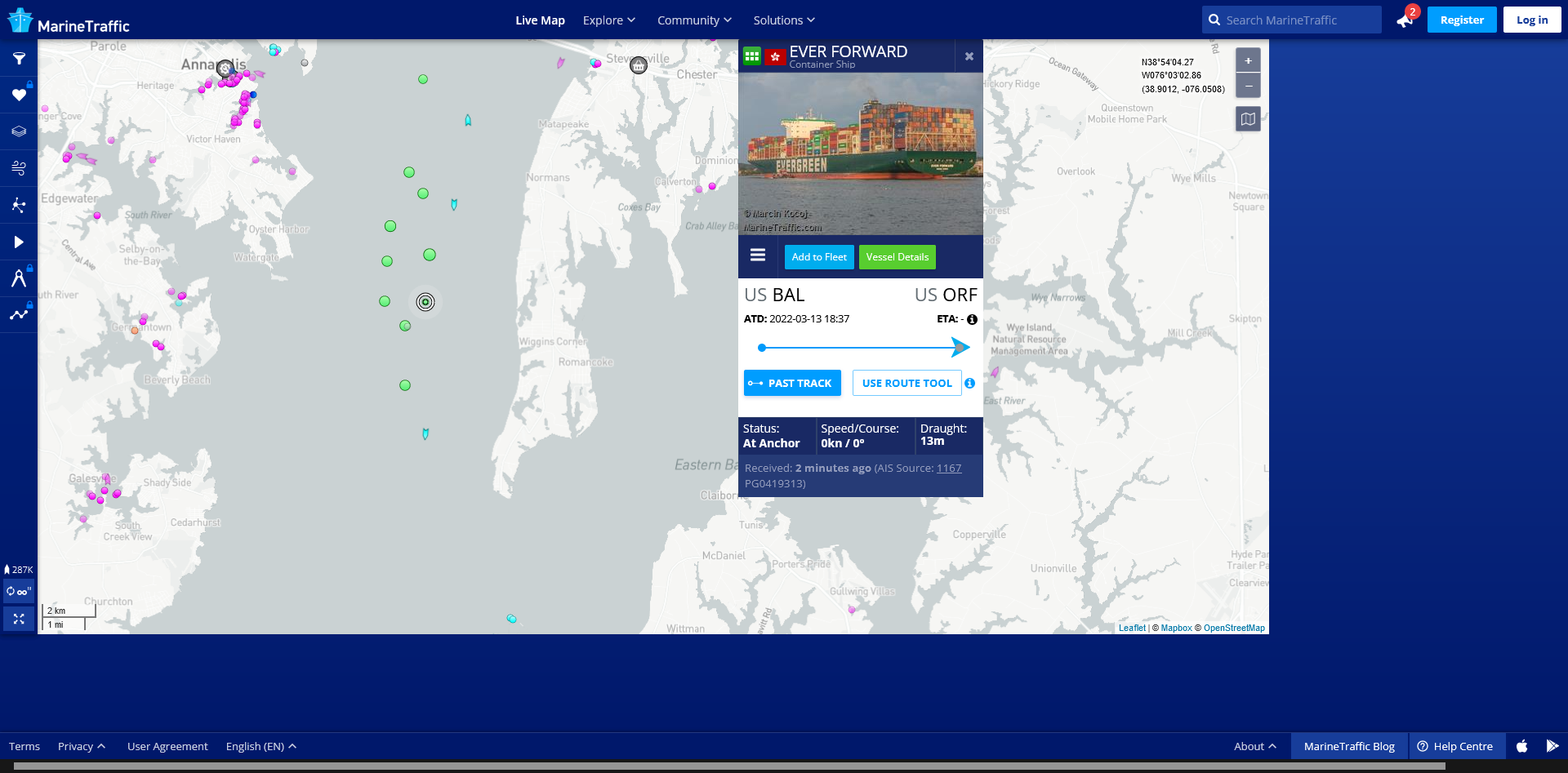This screenshot has height=773, width=1568.
Task: Click the Stevensville port icon on map
Action: (x=639, y=65)
